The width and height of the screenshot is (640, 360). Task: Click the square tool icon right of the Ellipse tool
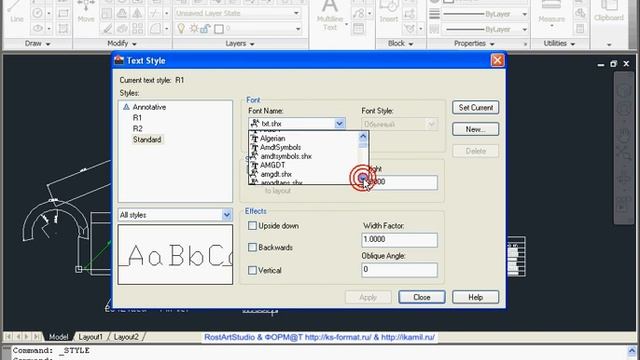[x=63, y=29]
